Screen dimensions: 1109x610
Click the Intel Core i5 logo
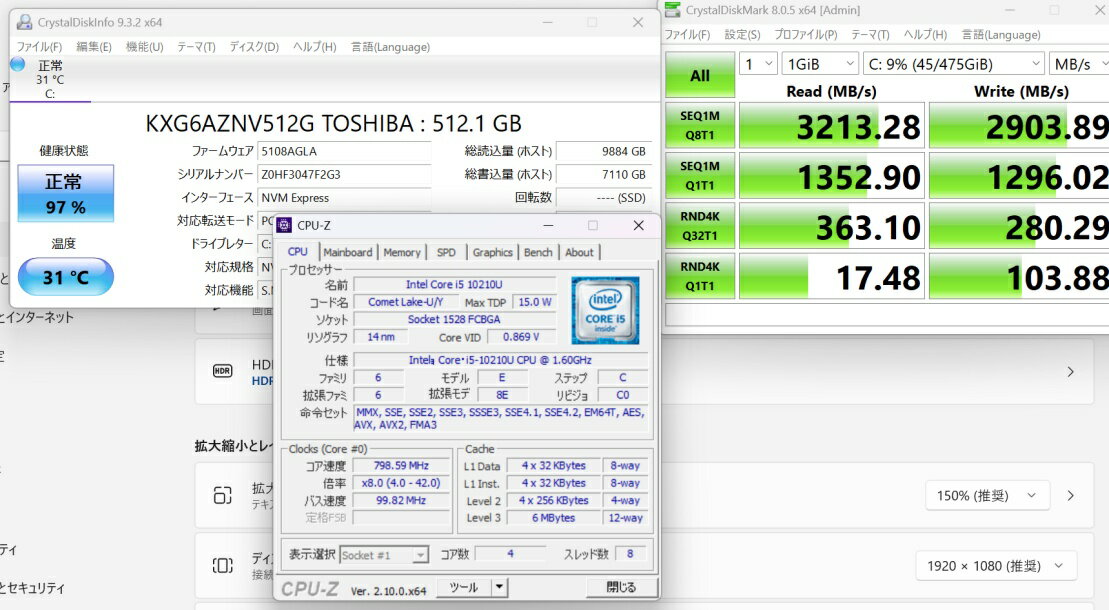pos(605,310)
